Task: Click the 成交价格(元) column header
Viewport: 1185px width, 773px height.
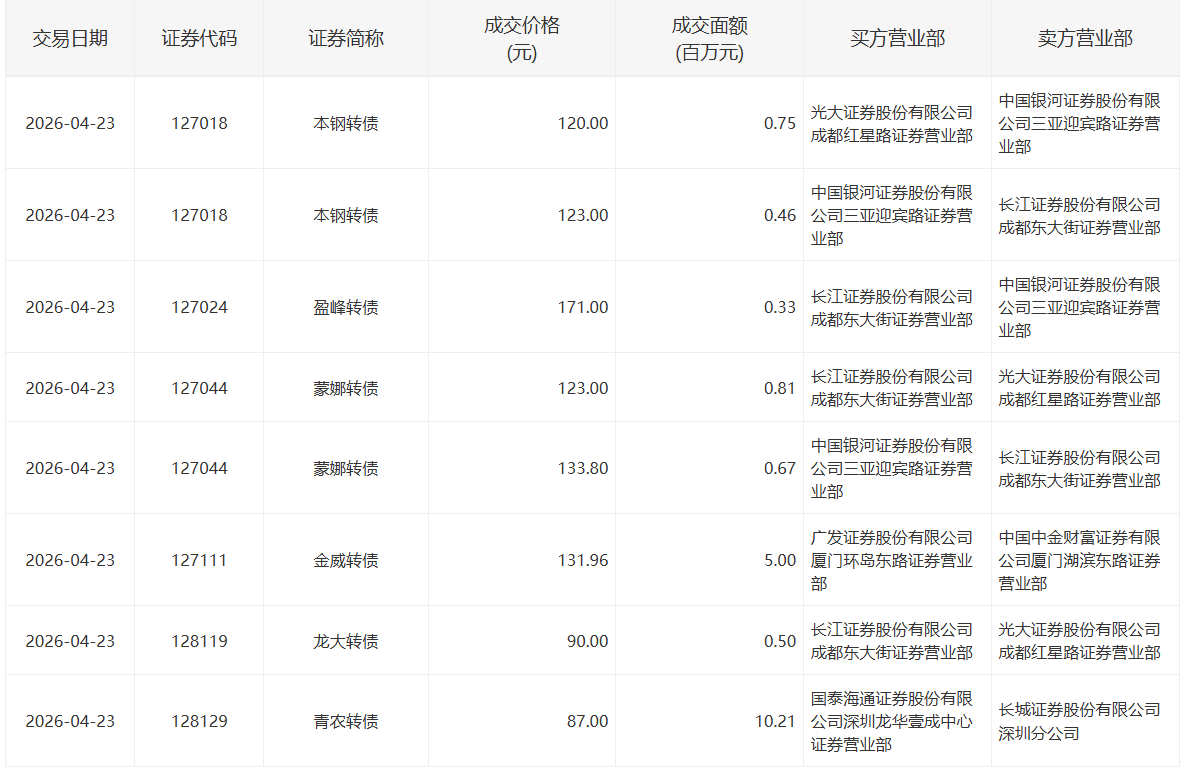Action: [x=522, y=39]
